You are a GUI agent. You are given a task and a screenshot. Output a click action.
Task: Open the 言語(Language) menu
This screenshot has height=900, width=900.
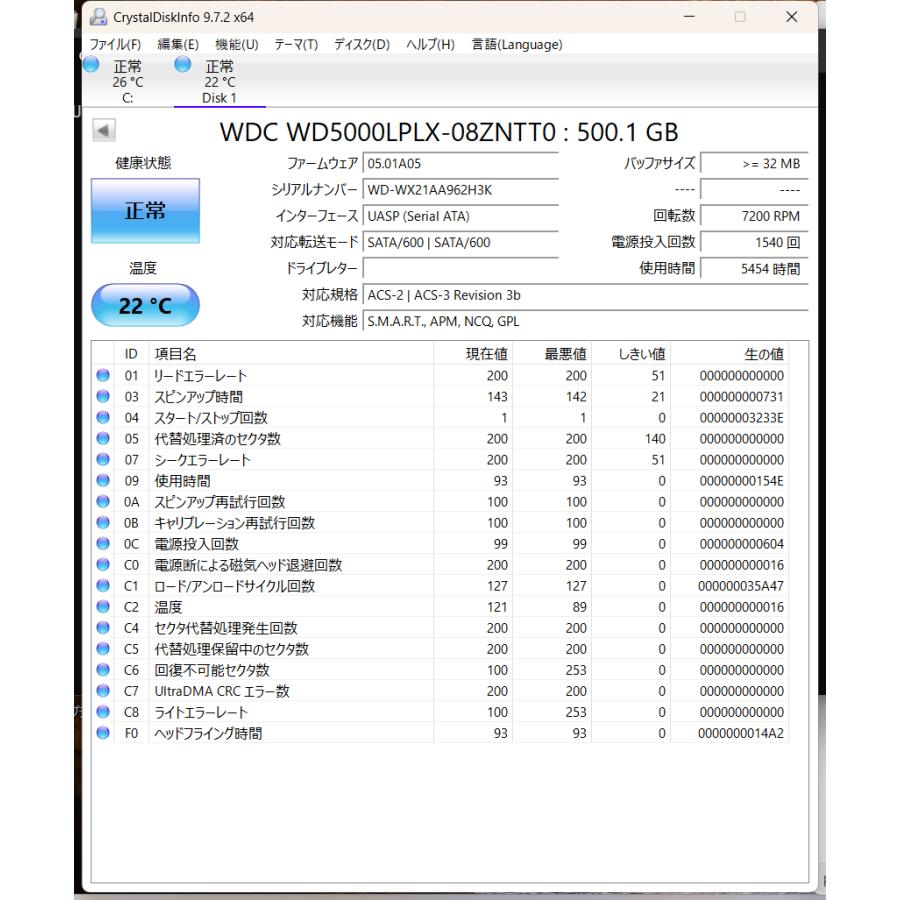pos(516,44)
